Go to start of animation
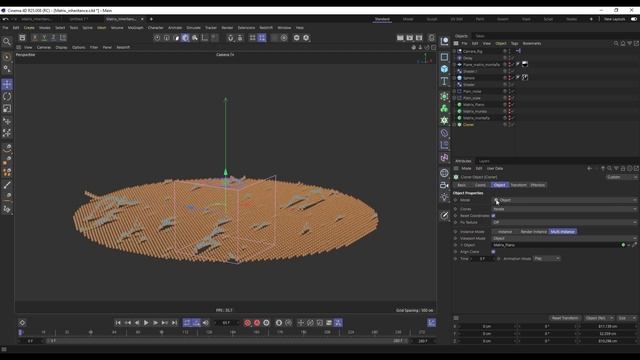Screen dimensions: 640x360 point(118,323)
